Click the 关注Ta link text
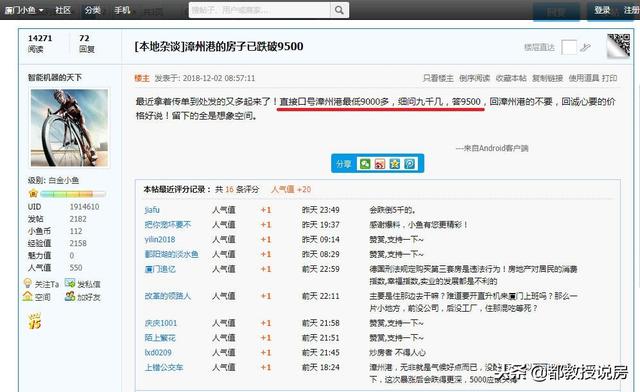This screenshot has height=392, width=640. 47,284
